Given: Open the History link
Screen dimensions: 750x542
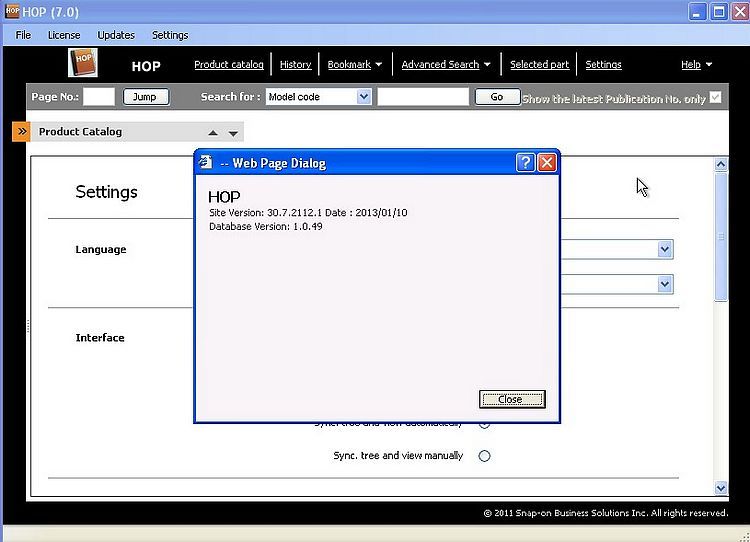Looking at the screenshot, I should click(295, 65).
